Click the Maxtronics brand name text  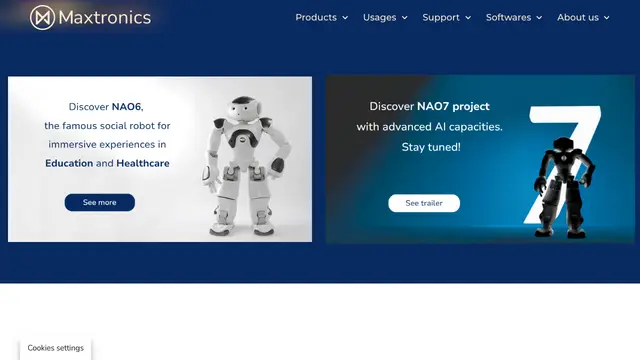105,18
